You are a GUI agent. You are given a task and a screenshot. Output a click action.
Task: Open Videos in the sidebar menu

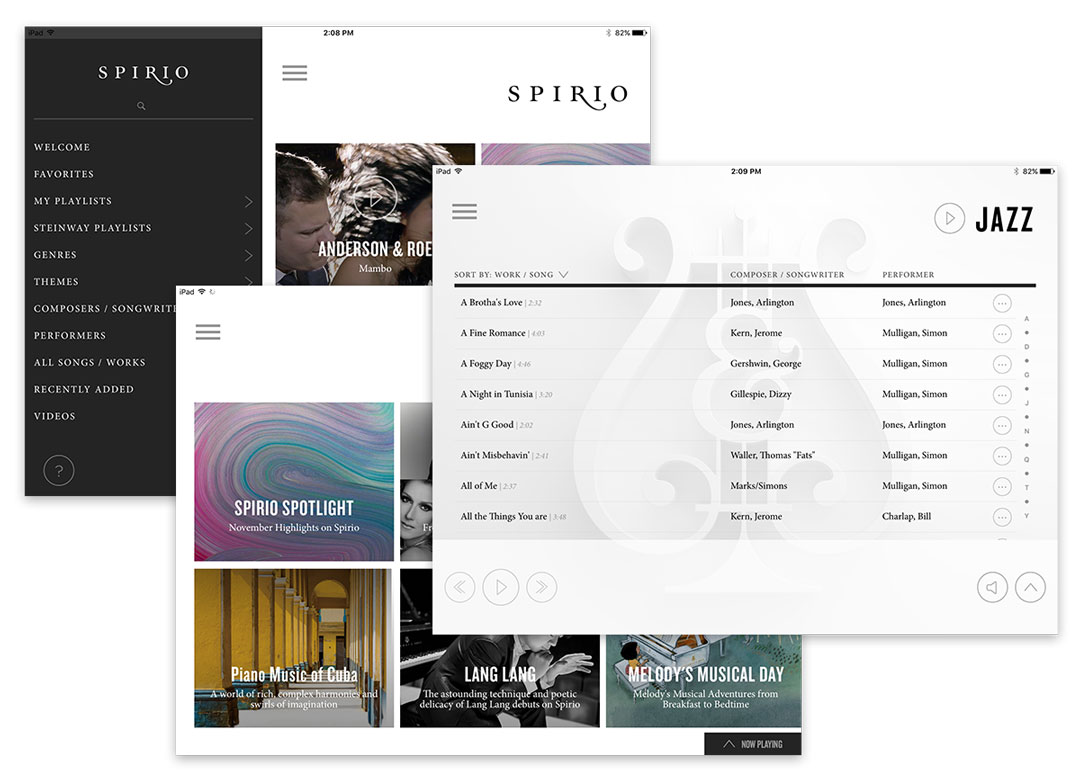(x=55, y=416)
